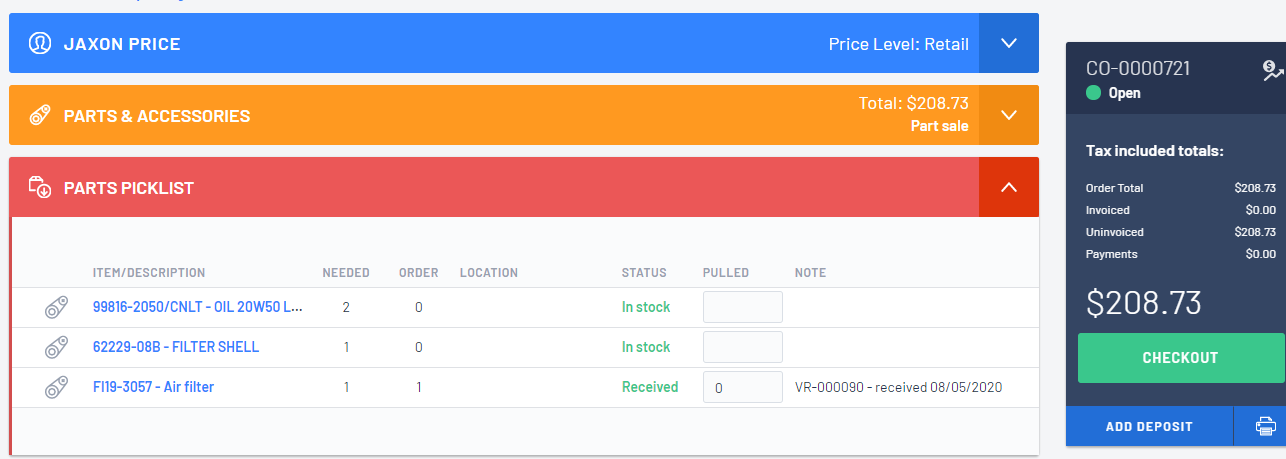Click the profitability icon next to CO-0000721
1286x459 pixels.
click(x=1273, y=70)
